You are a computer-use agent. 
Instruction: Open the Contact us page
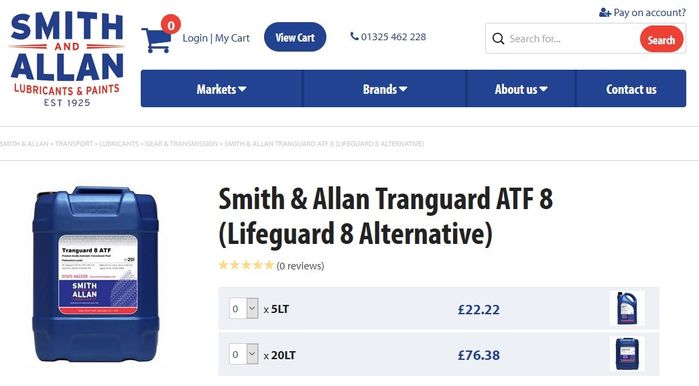click(631, 89)
